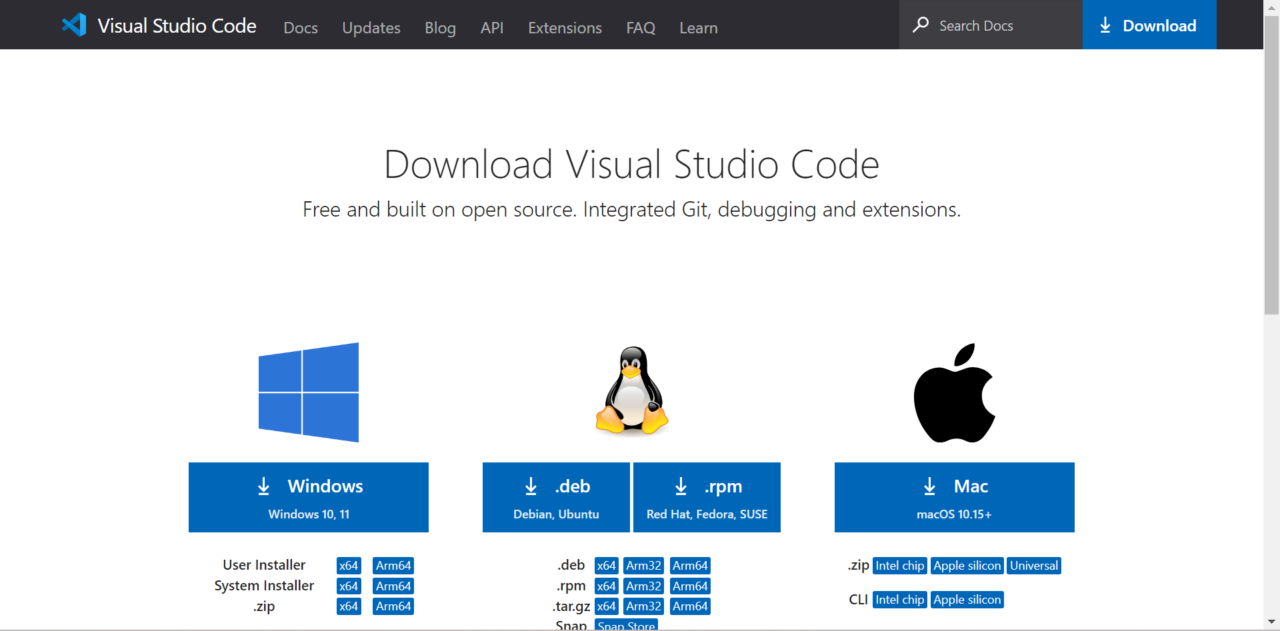Choose Apple silicon for Mac CLI
Image resolution: width=1280 pixels, height=631 pixels.
coord(967,600)
